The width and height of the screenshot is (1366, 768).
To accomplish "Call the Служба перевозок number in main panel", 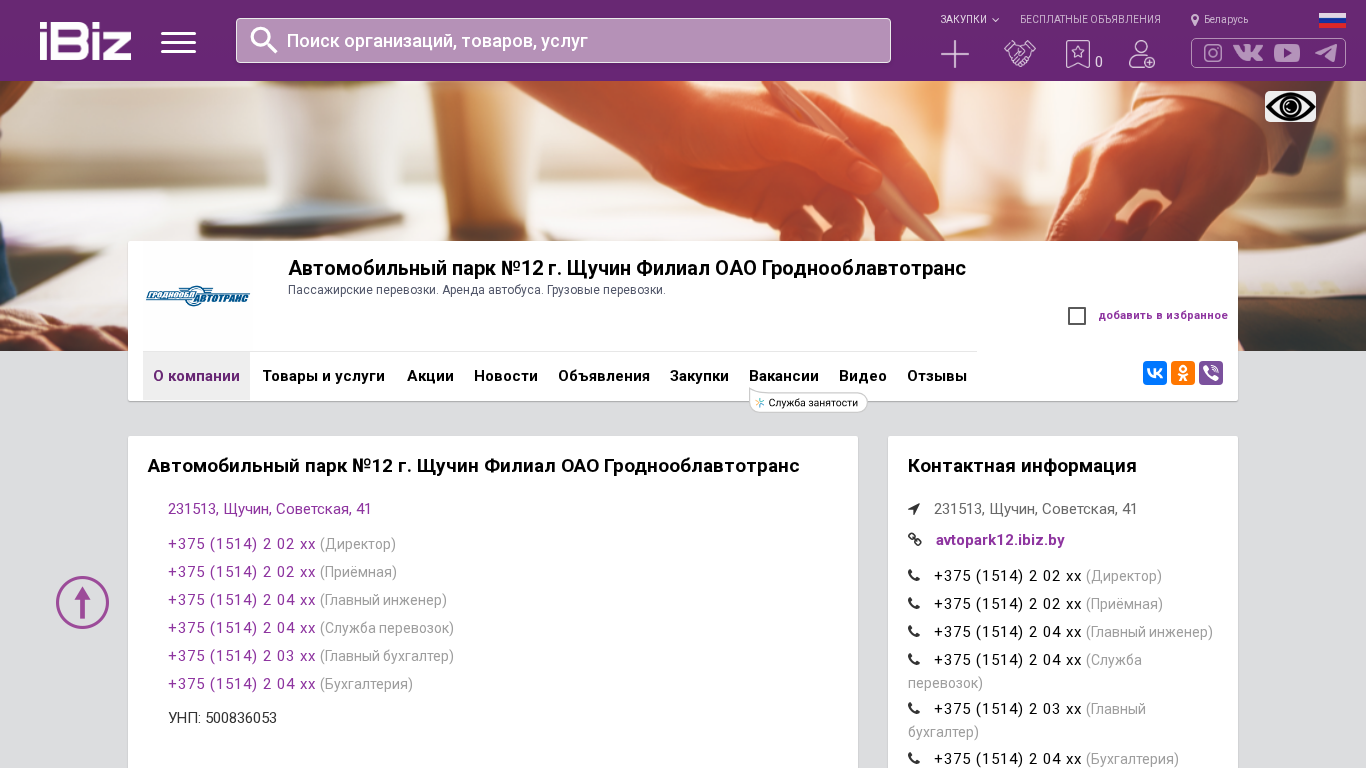I will (242, 628).
